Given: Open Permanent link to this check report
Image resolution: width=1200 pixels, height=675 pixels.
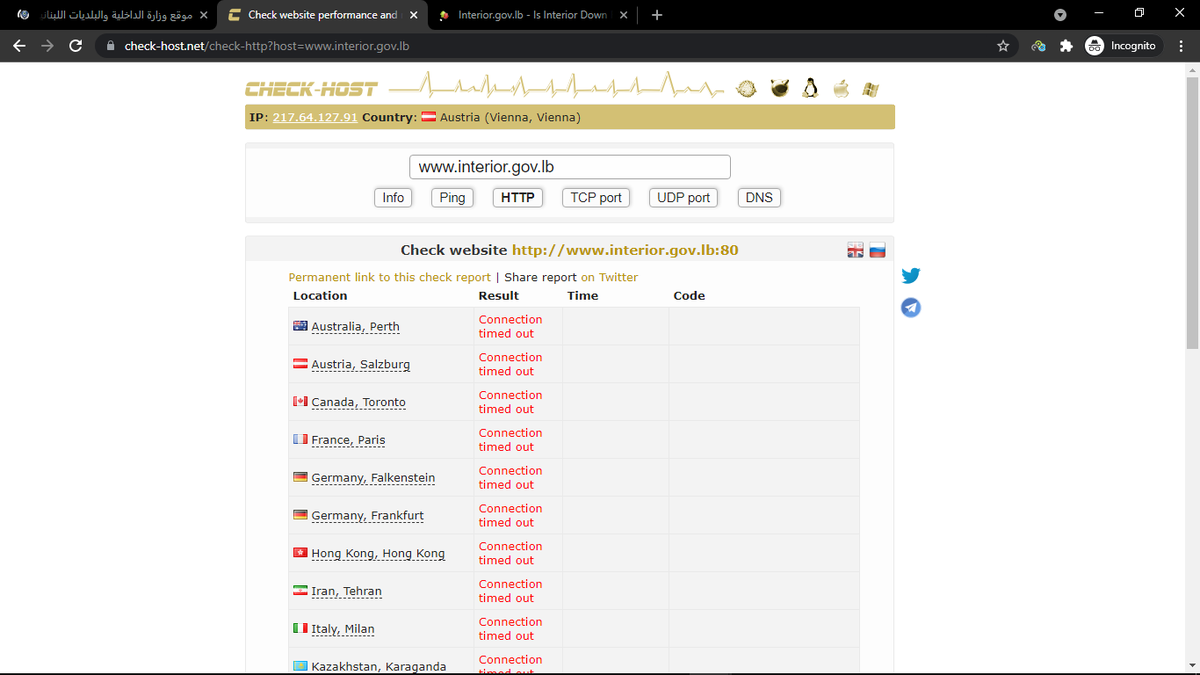Looking at the screenshot, I should coord(390,278).
